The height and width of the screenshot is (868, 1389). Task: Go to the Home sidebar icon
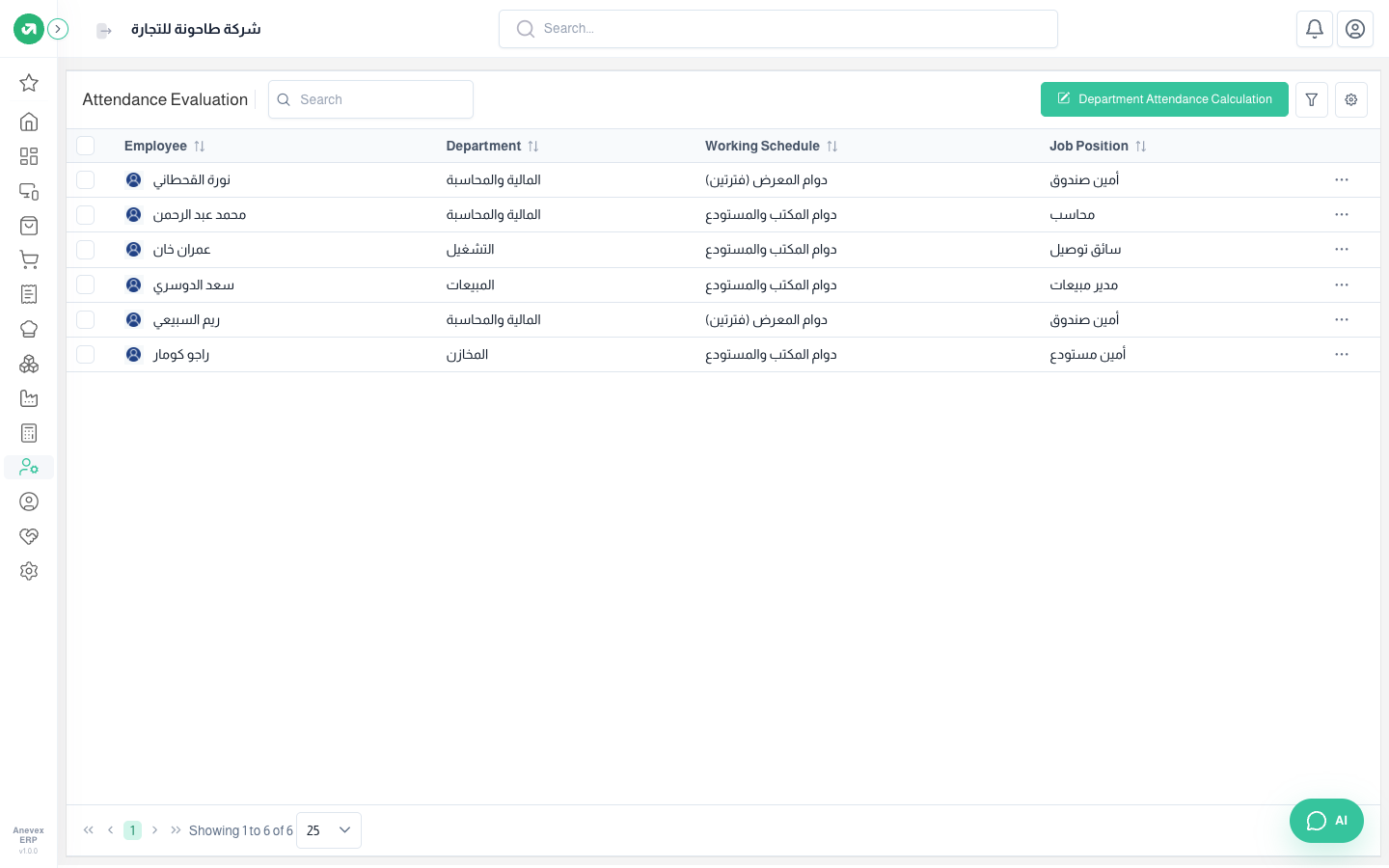click(x=29, y=122)
